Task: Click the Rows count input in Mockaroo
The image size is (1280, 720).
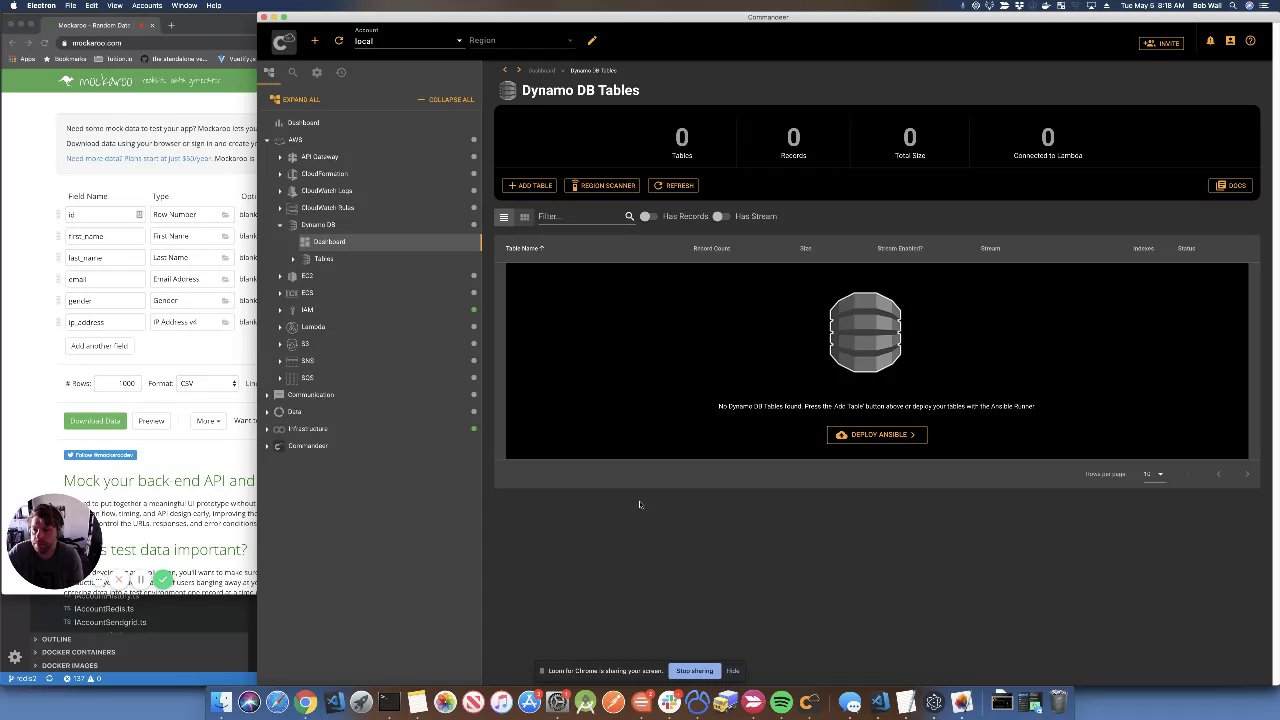Action: coord(117,383)
